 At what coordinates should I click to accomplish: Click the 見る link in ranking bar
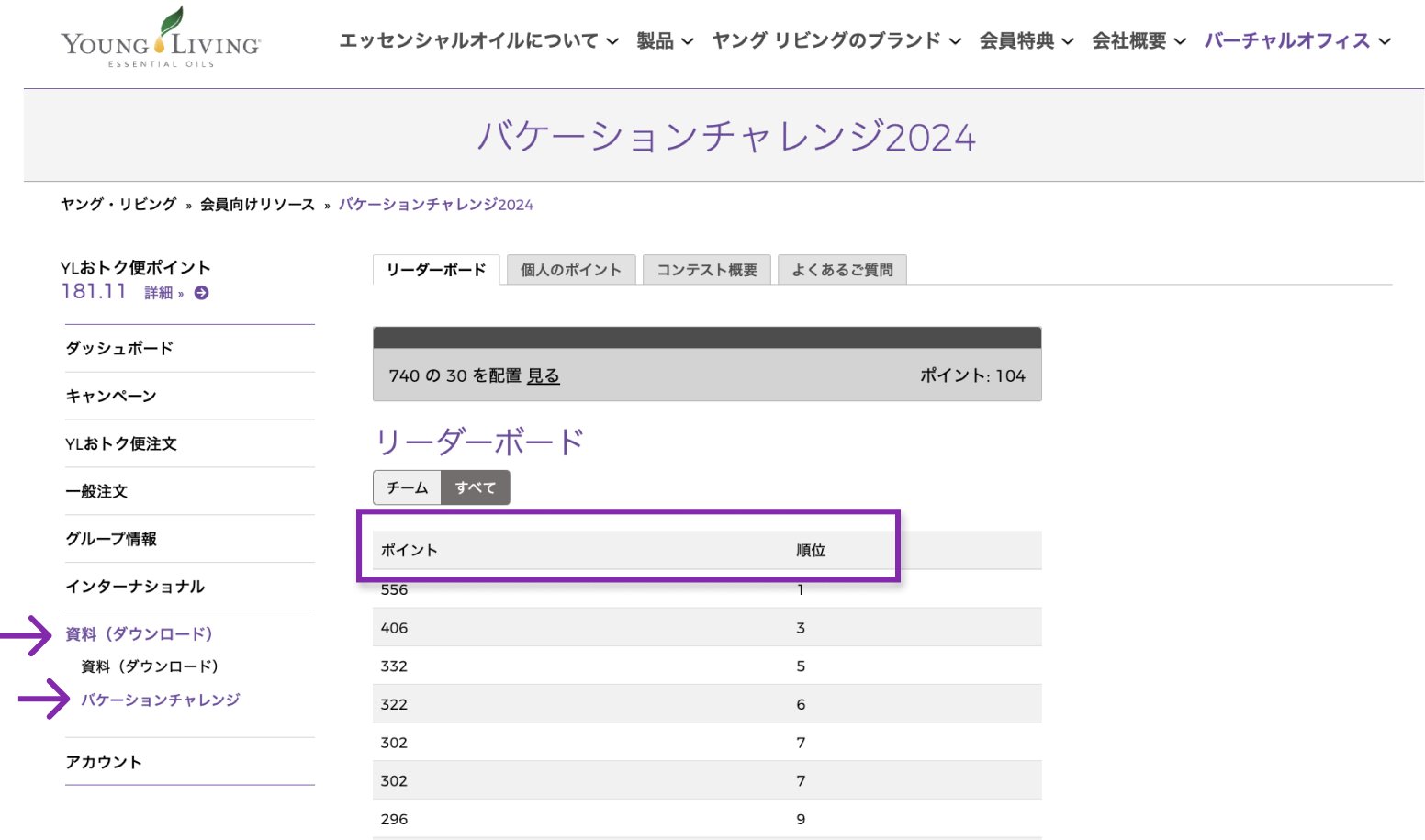click(x=543, y=375)
